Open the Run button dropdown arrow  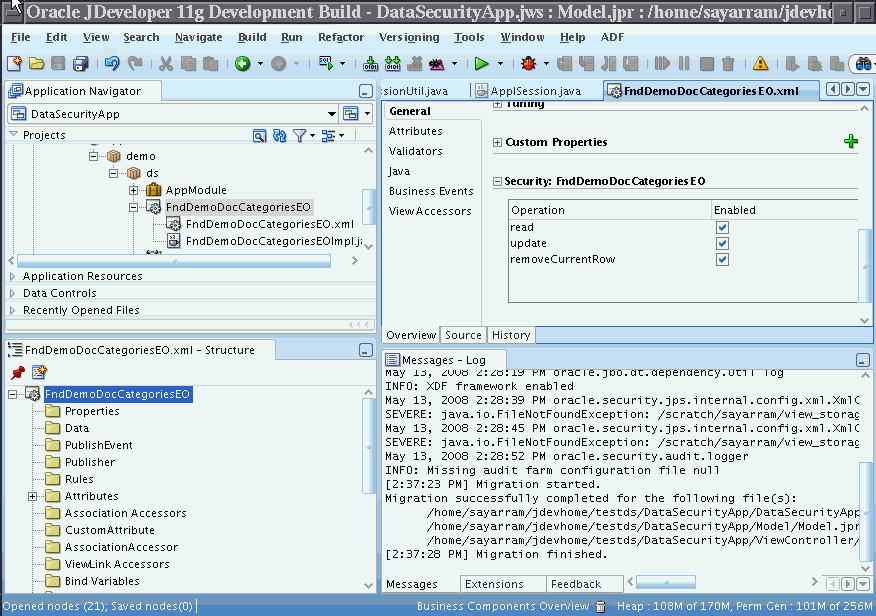500,64
